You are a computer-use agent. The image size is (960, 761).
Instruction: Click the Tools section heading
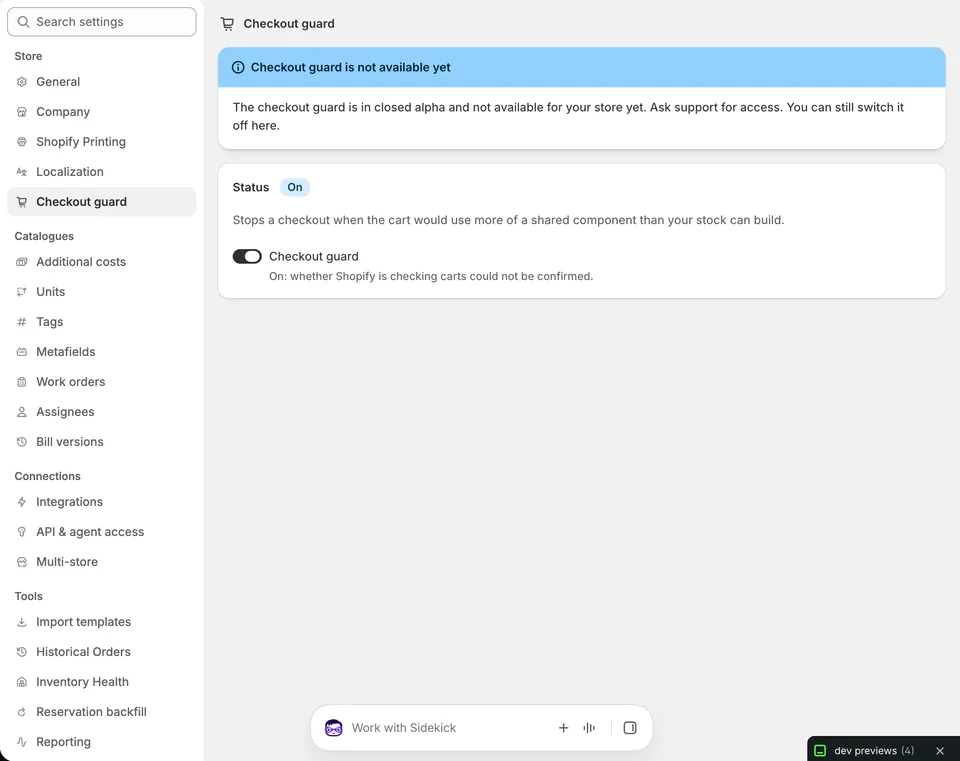pyautogui.click(x=29, y=596)
